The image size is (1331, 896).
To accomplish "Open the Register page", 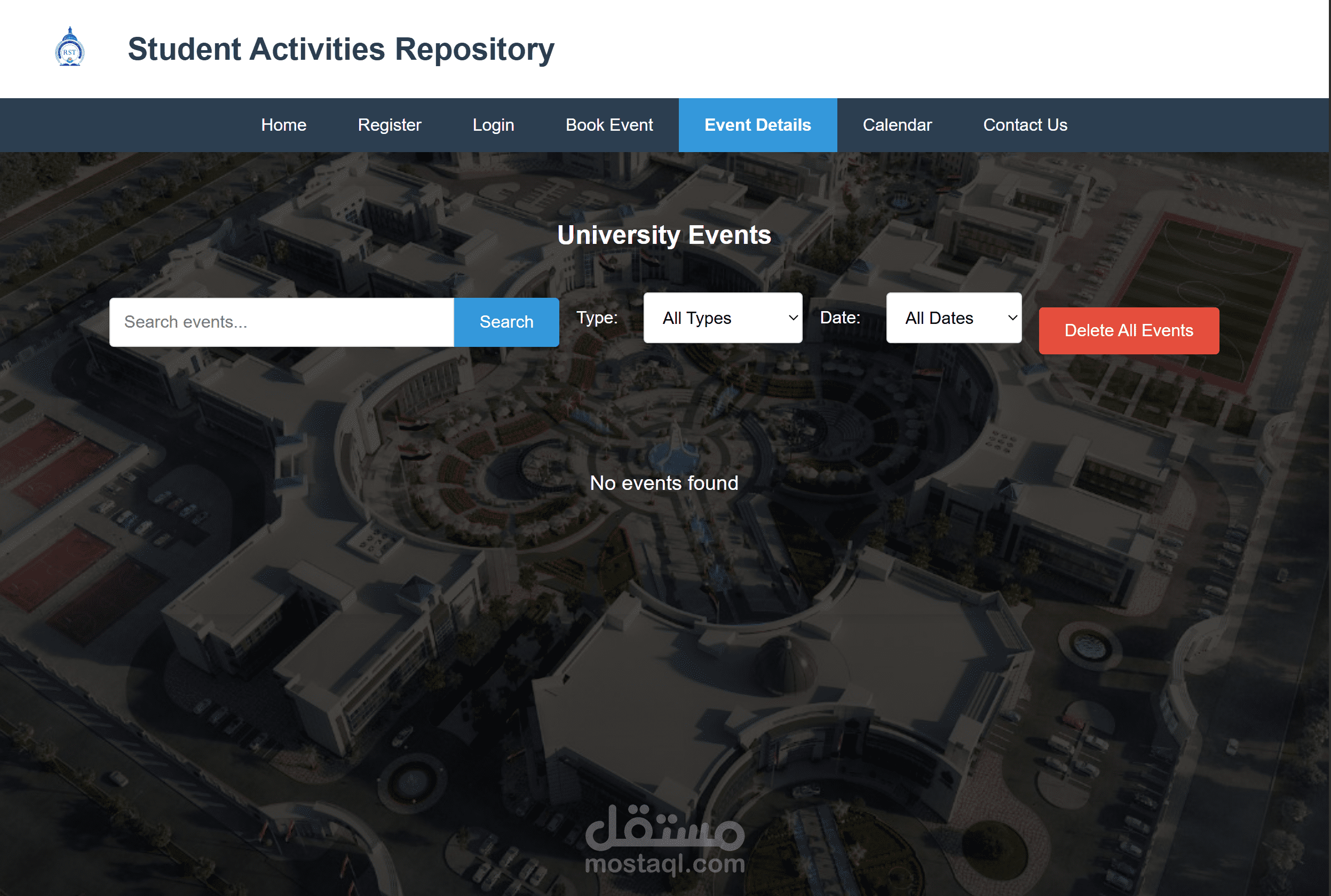I will tap(389, 125).
